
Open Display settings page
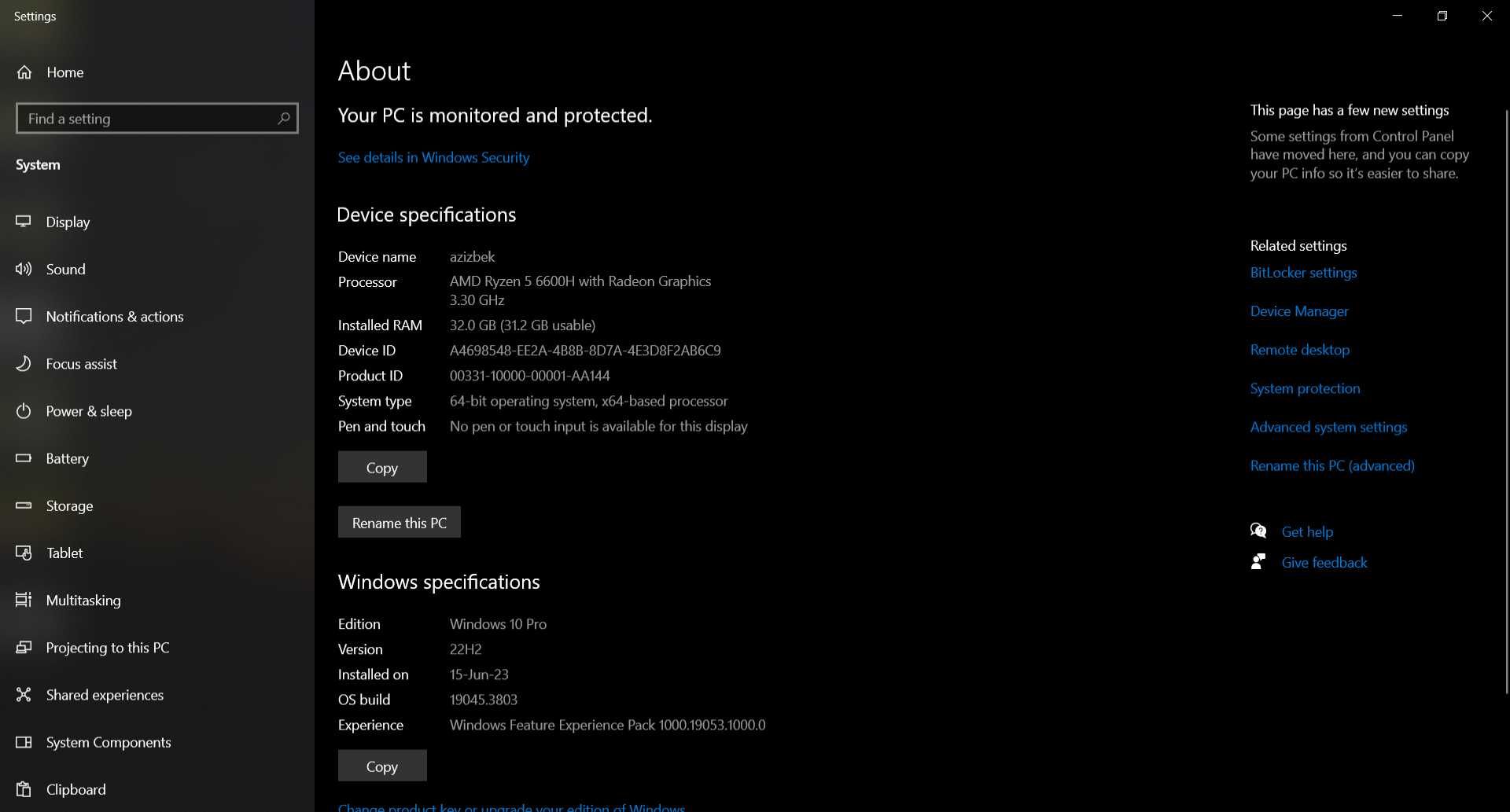[x=157, y=222]
